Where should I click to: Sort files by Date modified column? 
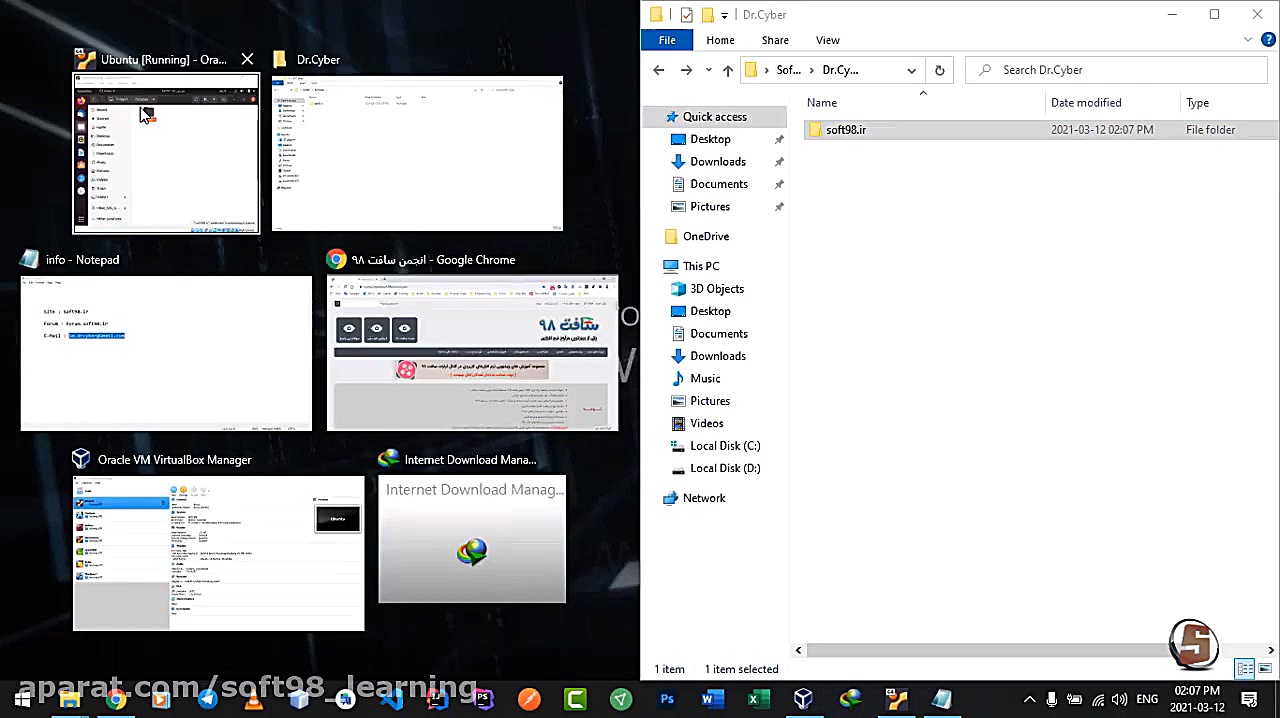click(x=1086, y=103)
